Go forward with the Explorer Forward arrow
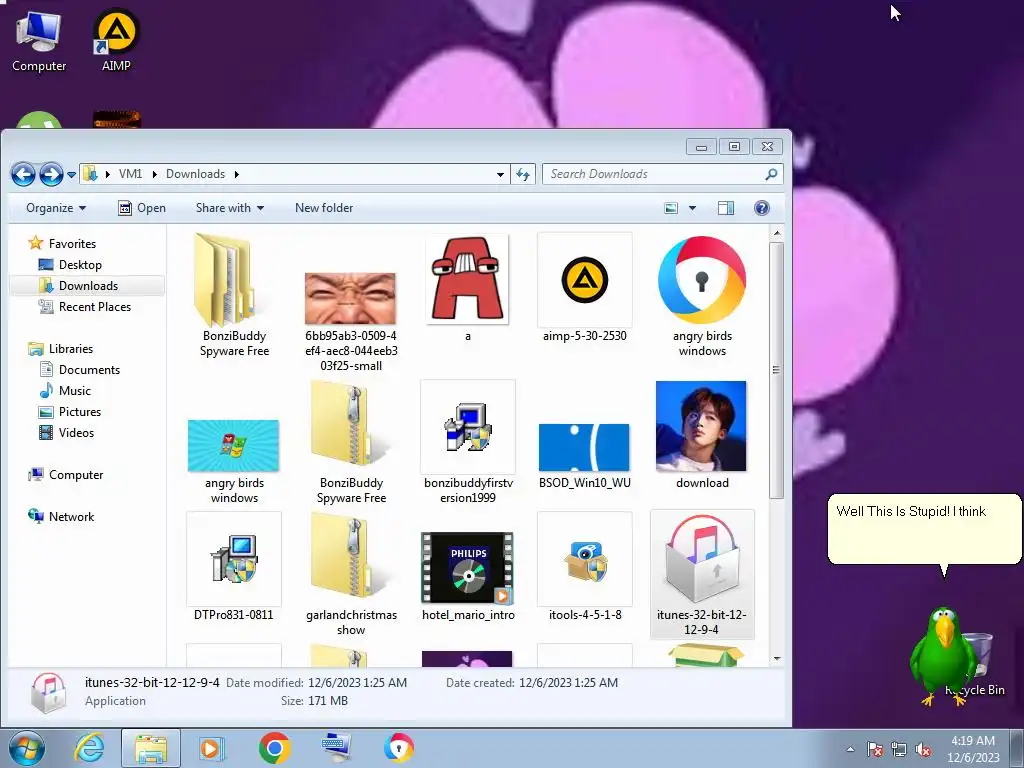Viewport: 1024px width, 768px height. (x=51, y=174)
